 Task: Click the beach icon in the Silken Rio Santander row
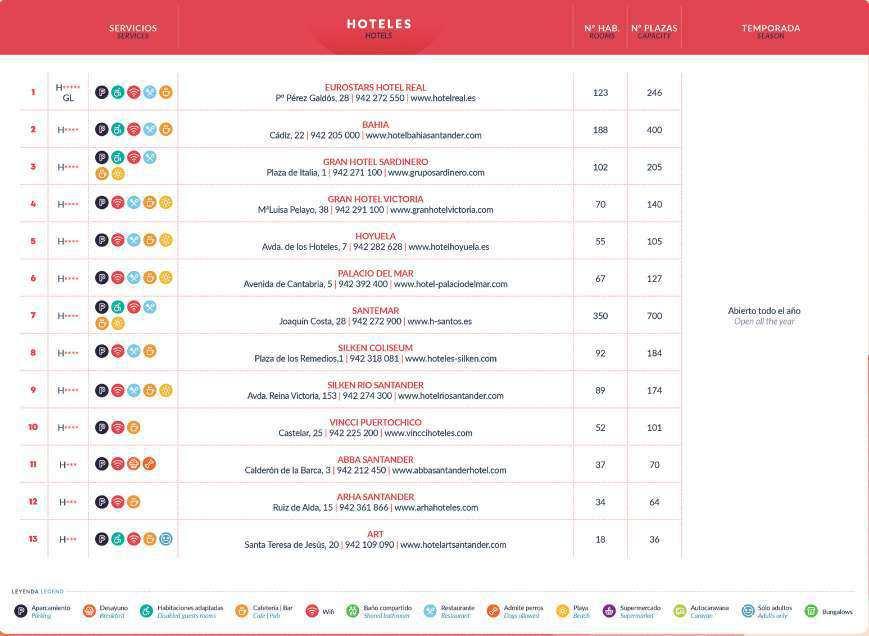pyautogui.click(x=166, y=391)
